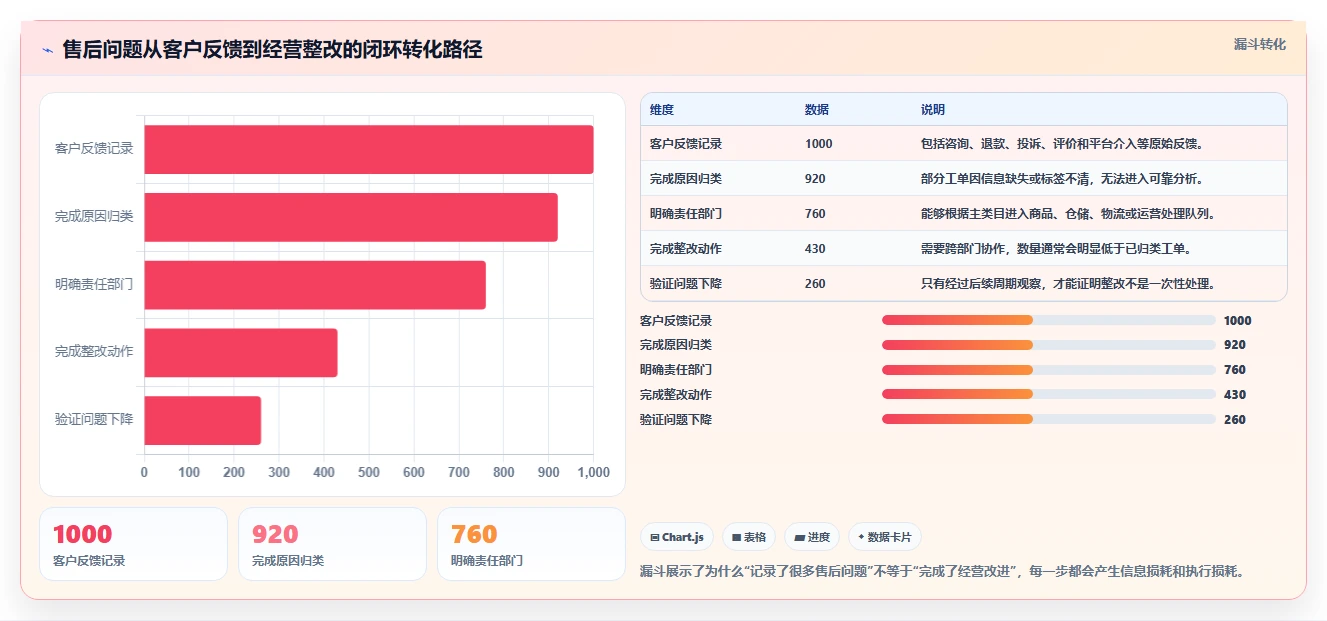Click the 完成原因归类 bar in the chart
1327x621 pixels.
point(351,217)
